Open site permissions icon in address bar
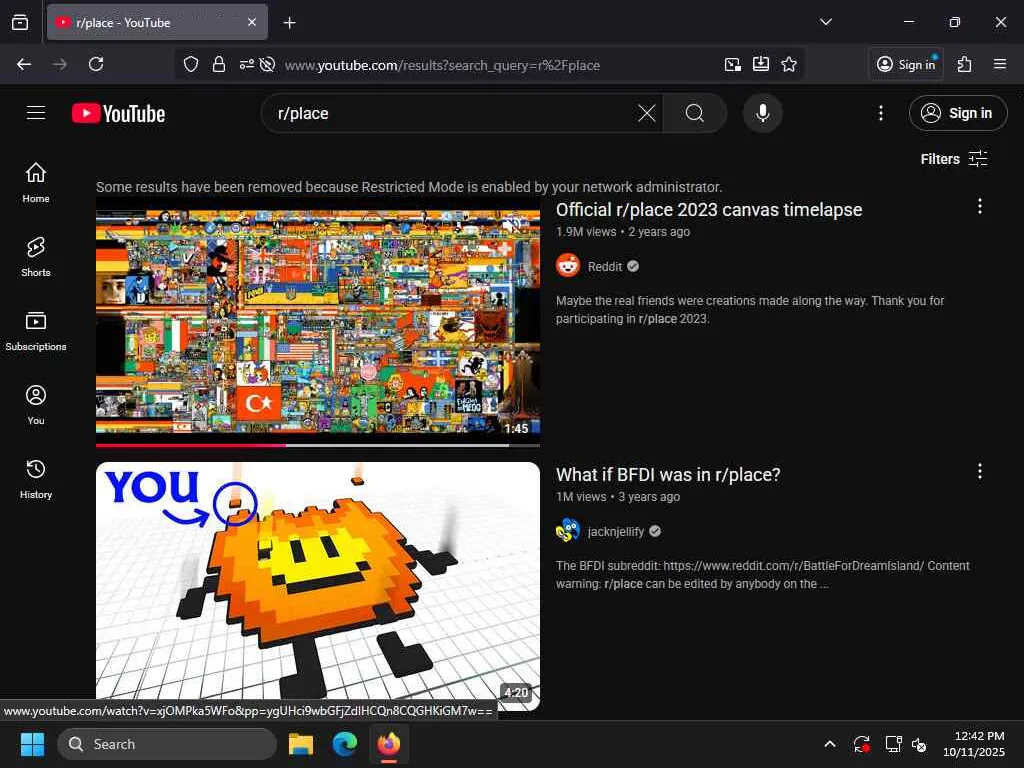The width and height of the screenshot is (1024, 768). [x=247, y=64]
